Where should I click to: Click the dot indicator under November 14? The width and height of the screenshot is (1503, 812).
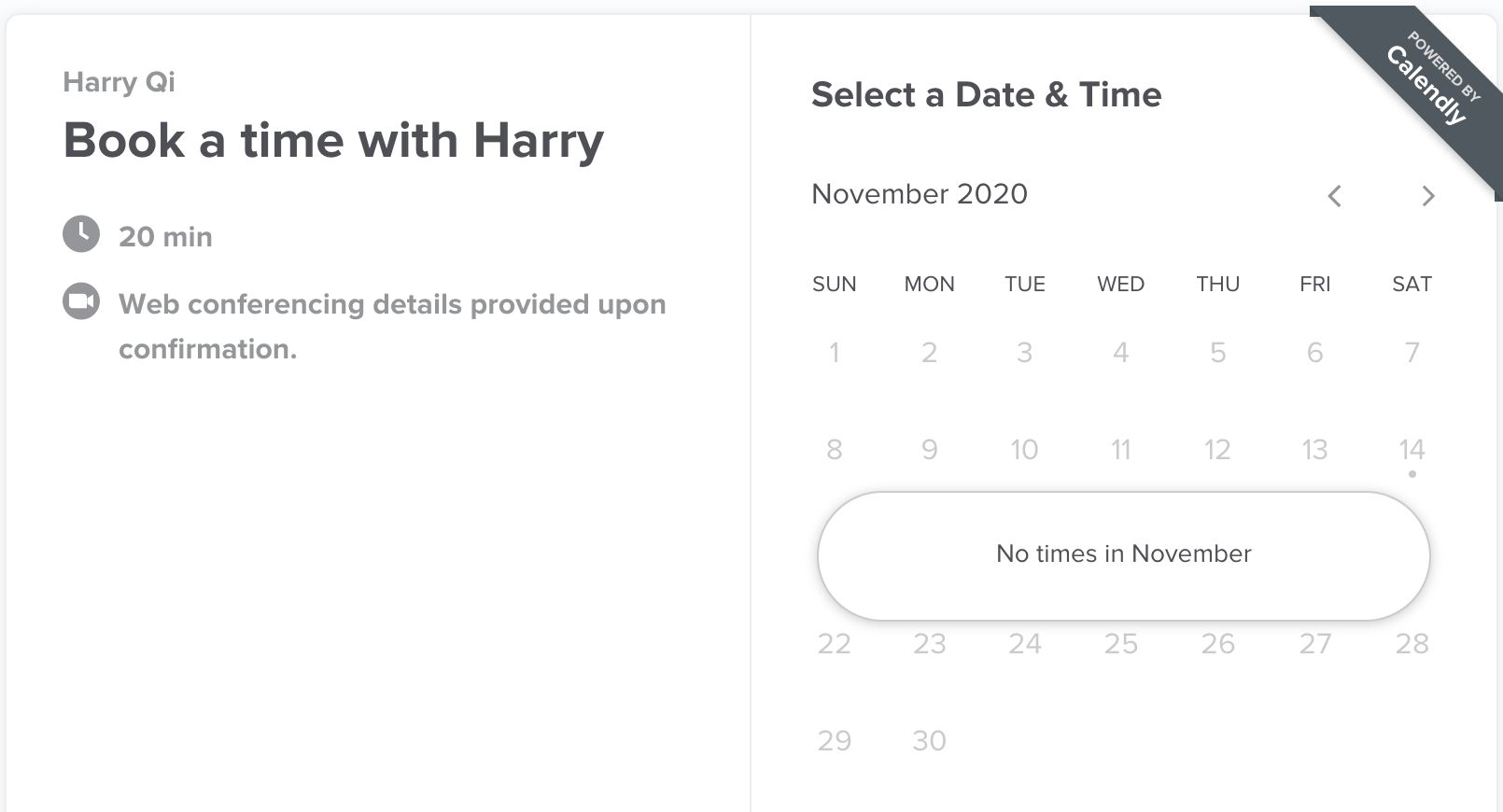pyautogui.click(x=1412, y=474)
